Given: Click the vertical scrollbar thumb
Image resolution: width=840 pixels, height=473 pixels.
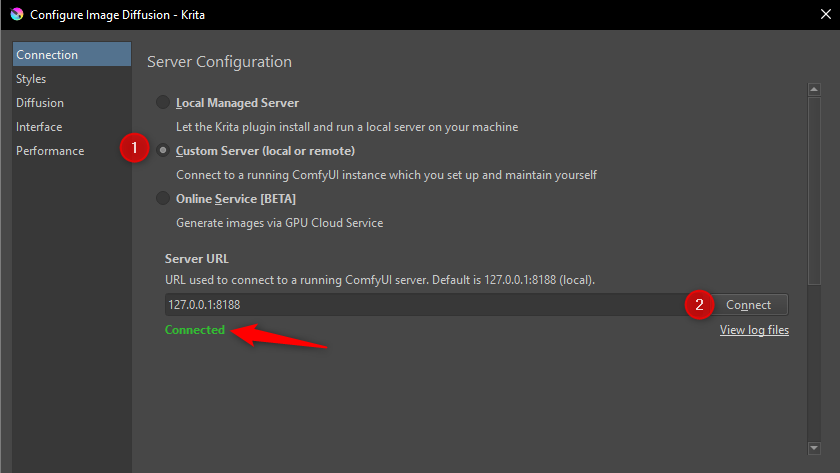Looking at the screenshot, I should click(814, 190).
